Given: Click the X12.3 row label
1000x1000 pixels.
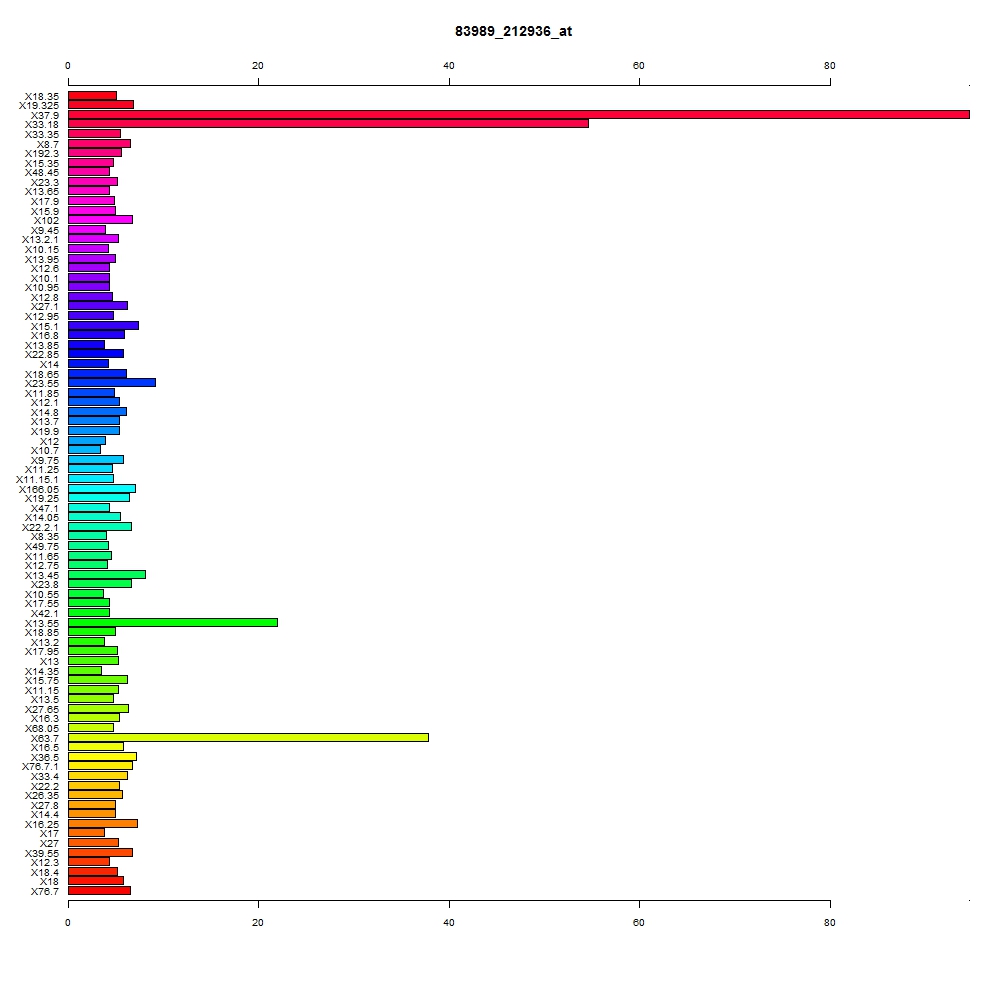Looking at the screenshot, I should (x=45, y=862).
